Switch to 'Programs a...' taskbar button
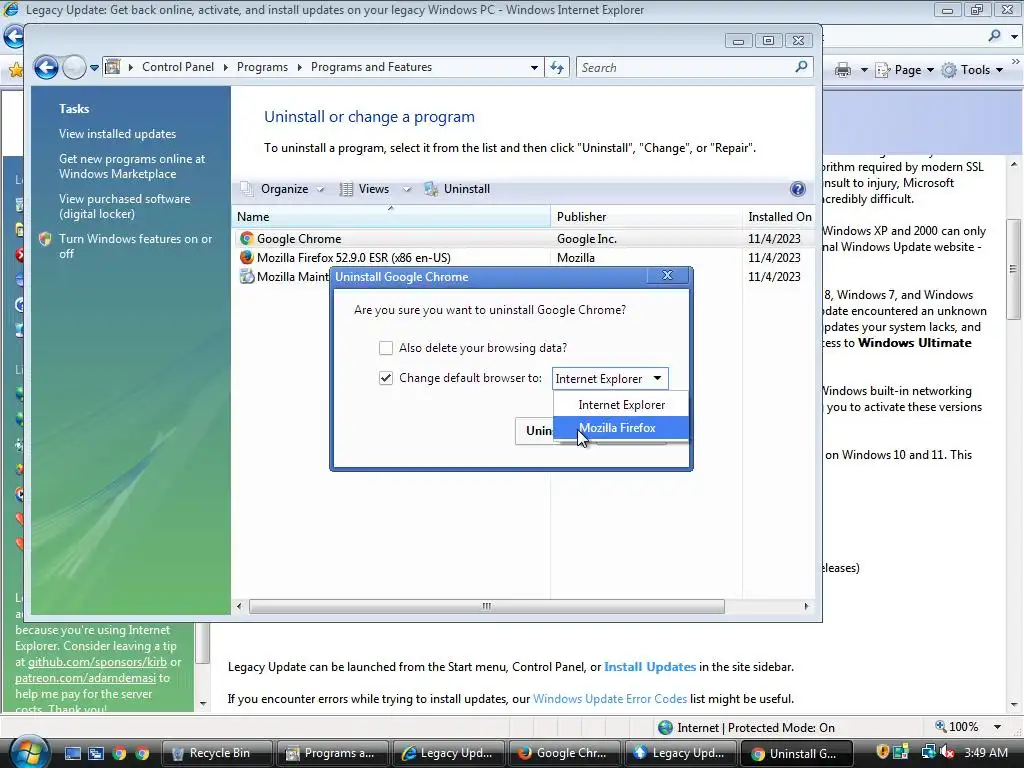This screenshot has height=768, width=1024. [332, 753]
